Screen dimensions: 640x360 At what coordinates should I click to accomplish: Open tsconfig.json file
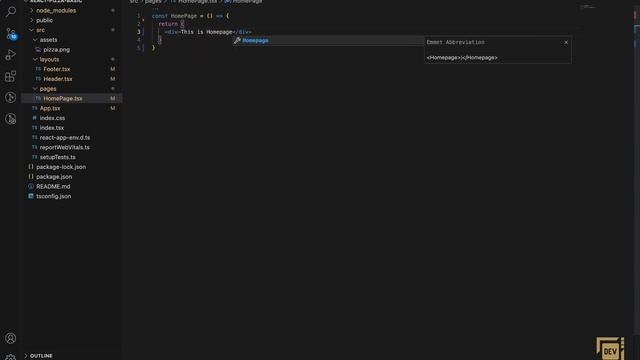53,197
